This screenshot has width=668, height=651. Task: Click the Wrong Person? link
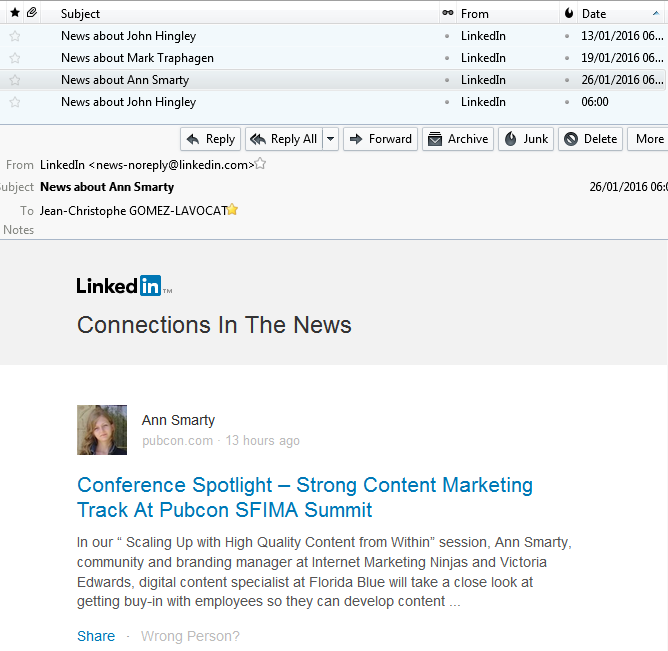190,636
